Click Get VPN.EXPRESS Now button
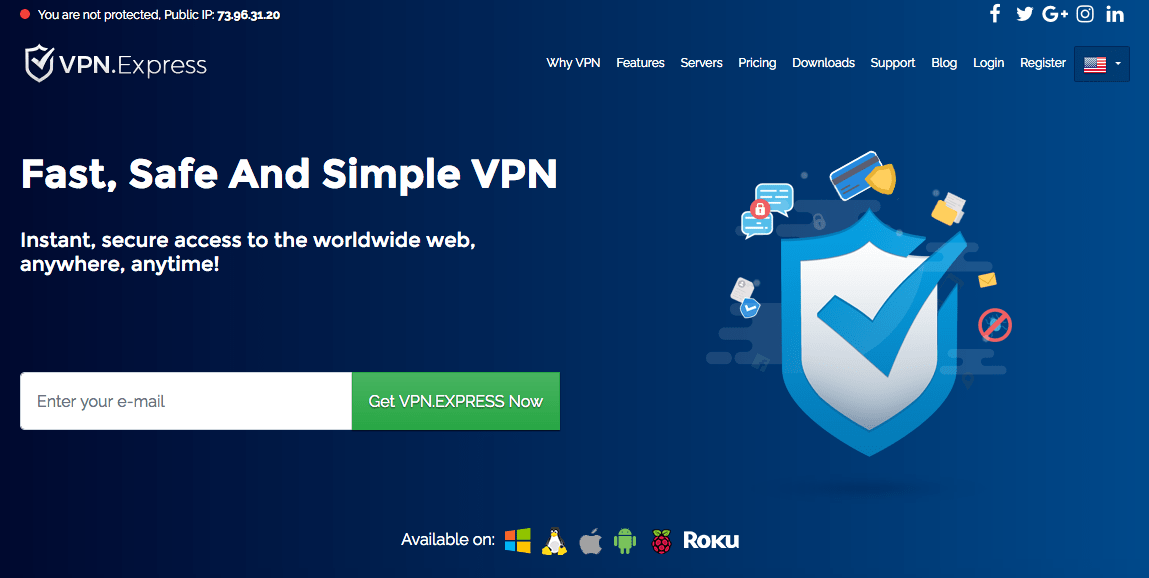Viewport: 1149px width, 578px height. click(456, 401)
